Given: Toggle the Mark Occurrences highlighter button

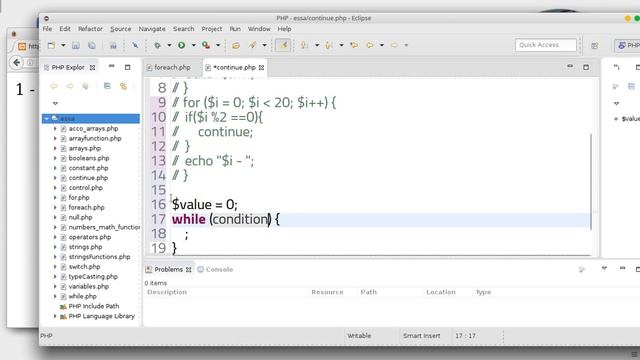Looking at the screenshot, I should point(283,45).
